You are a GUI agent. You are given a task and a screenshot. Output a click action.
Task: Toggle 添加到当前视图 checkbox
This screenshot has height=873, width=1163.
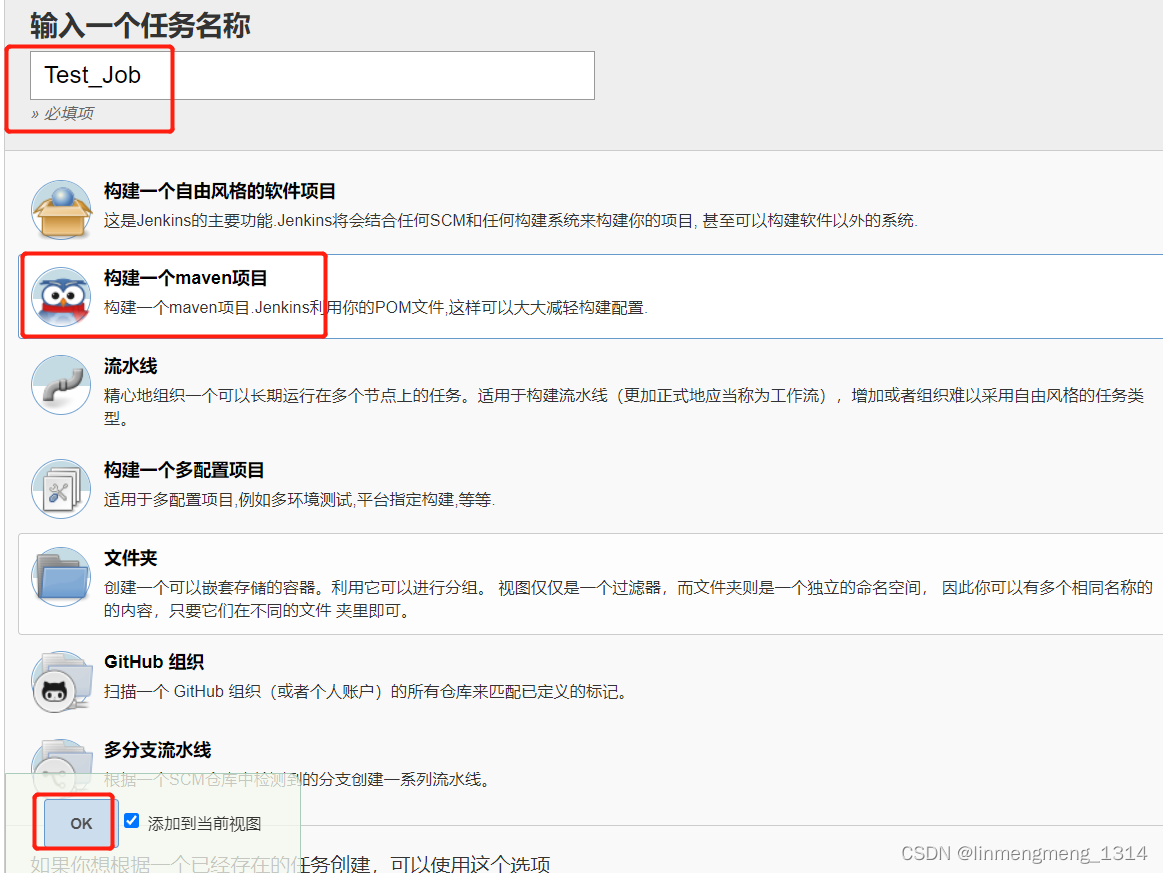131,820
